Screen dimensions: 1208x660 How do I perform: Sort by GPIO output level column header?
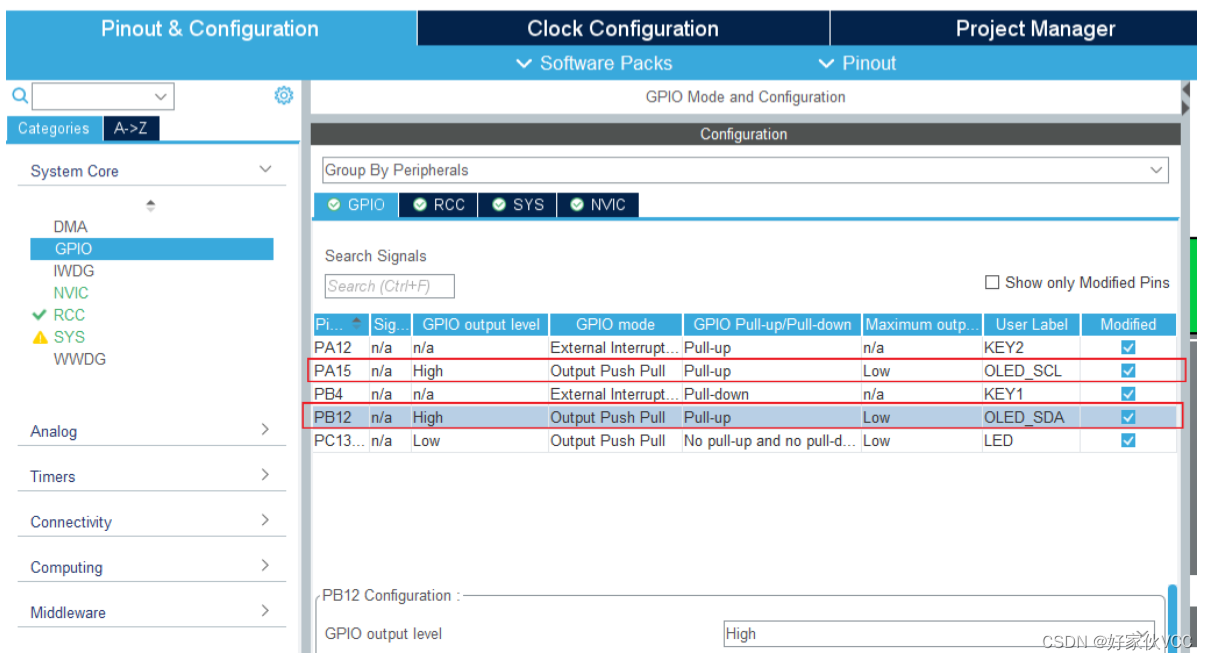click(x=480, y=324)
